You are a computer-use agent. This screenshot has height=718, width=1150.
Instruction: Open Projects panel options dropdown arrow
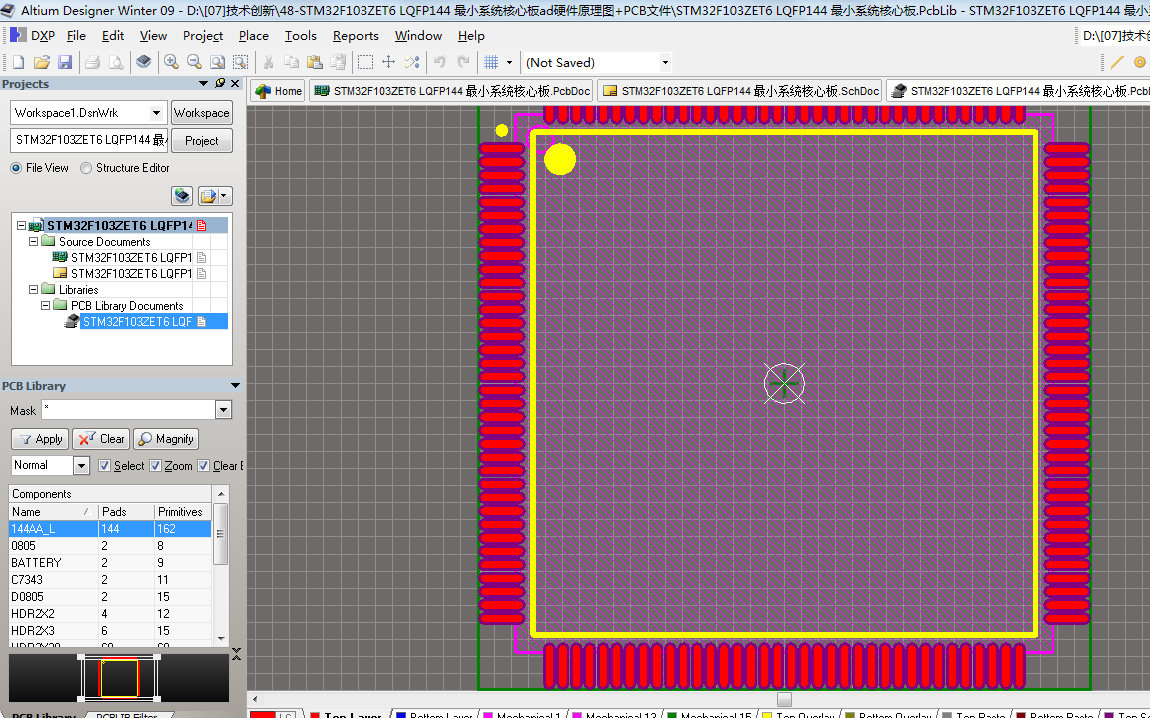204,84
